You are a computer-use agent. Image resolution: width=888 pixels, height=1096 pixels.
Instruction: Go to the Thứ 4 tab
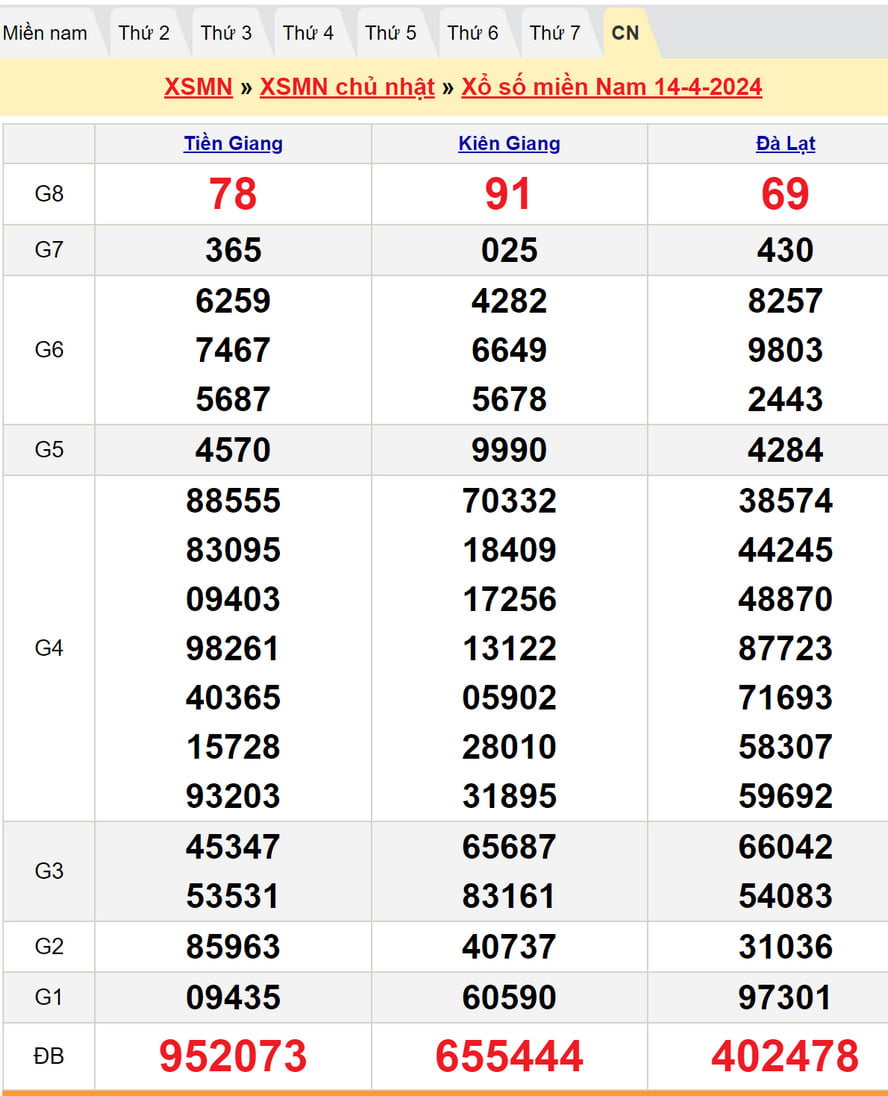tap(308, 33)
